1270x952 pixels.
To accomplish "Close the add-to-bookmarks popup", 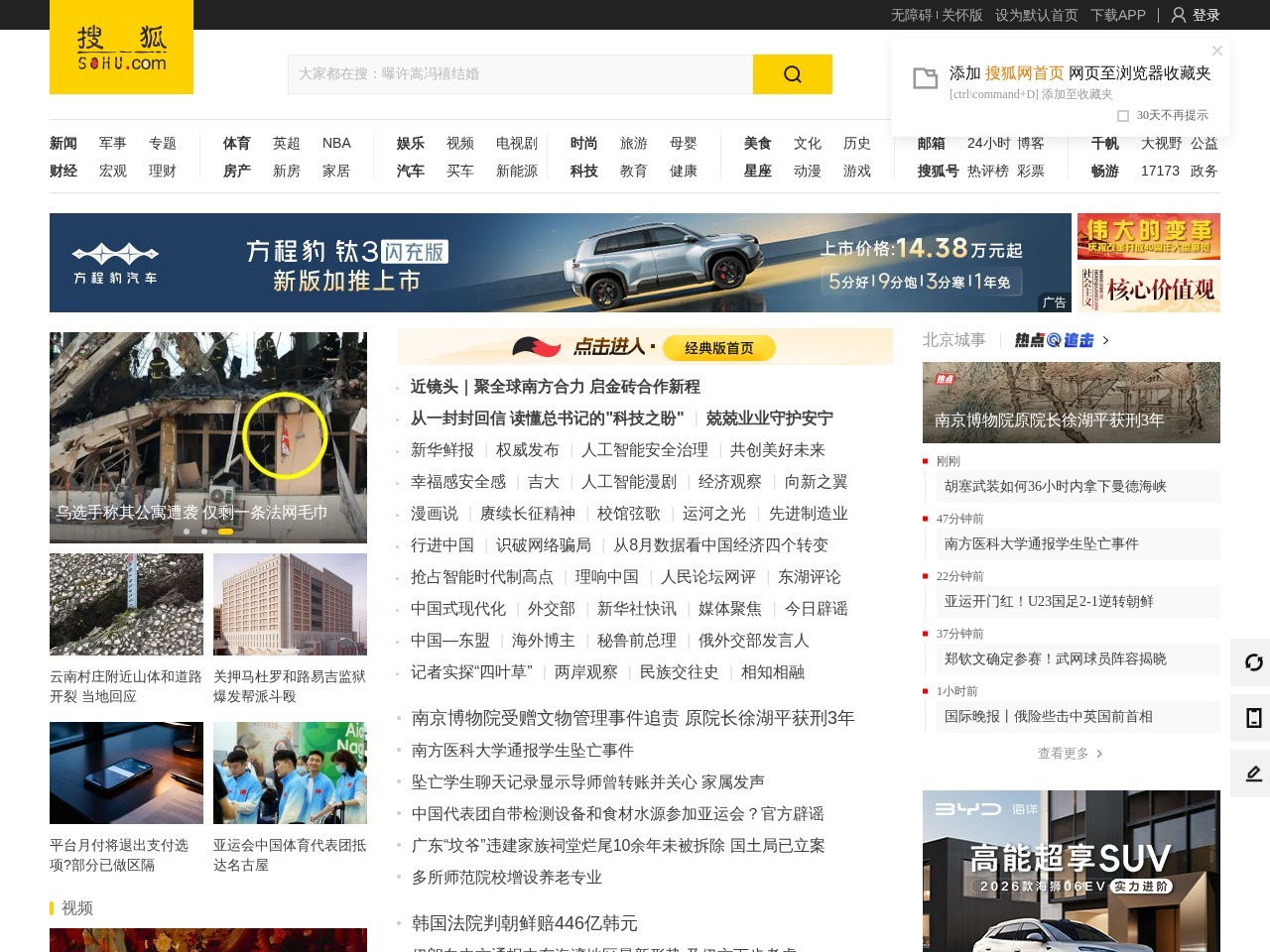I will (1217, 51).
